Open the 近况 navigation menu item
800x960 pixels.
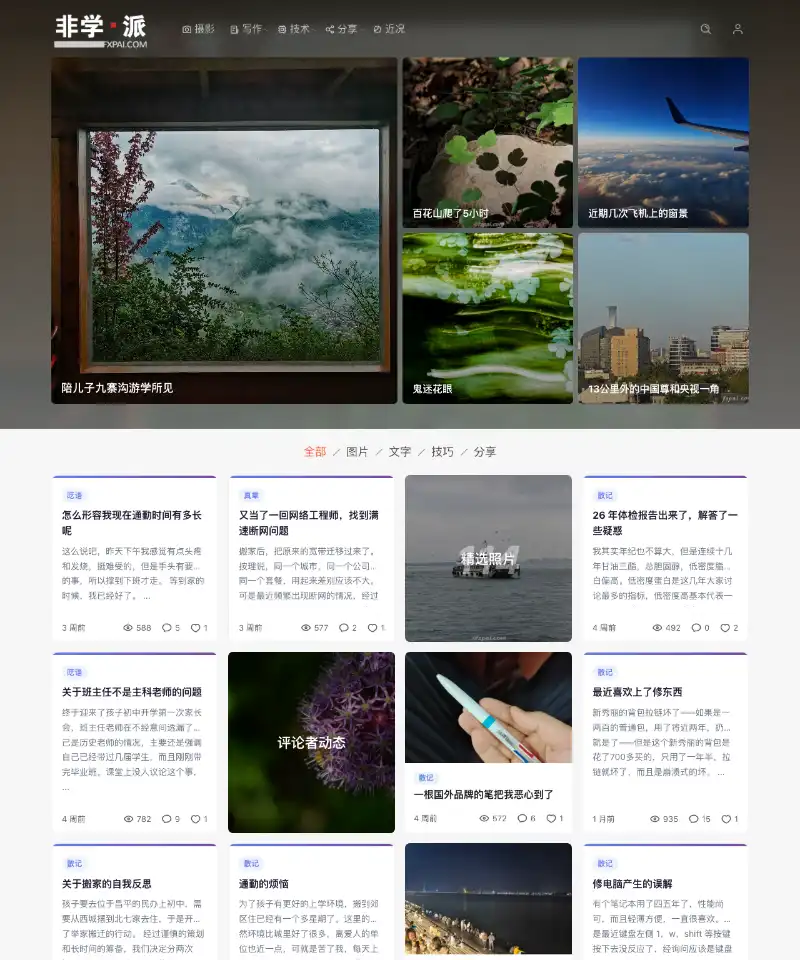pos(389,29)
